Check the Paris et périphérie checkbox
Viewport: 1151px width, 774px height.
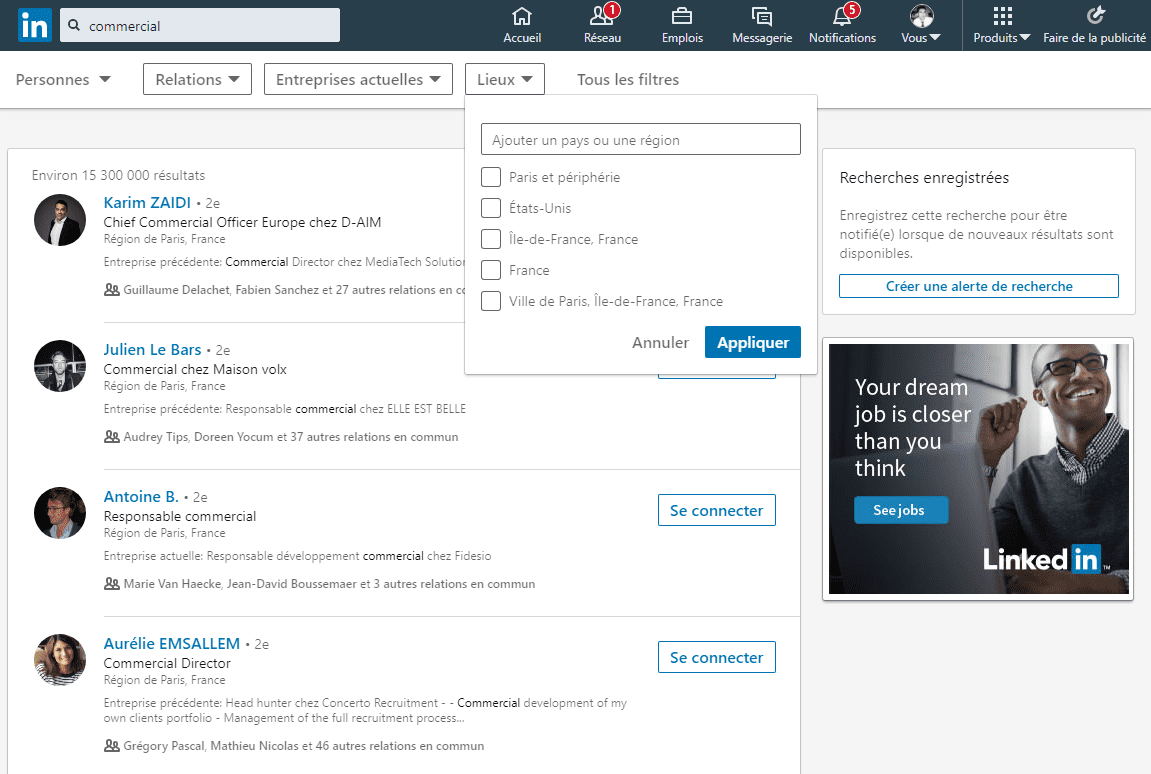point(491,177)
